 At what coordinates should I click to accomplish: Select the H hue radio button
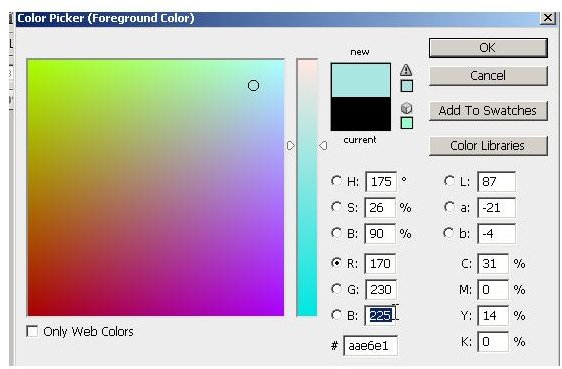coord(336,181)
